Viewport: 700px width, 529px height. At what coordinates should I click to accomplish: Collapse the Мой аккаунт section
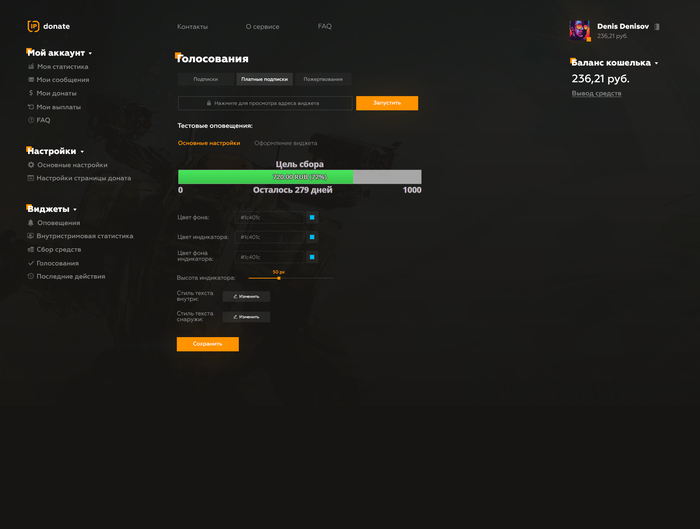[90, 53]
